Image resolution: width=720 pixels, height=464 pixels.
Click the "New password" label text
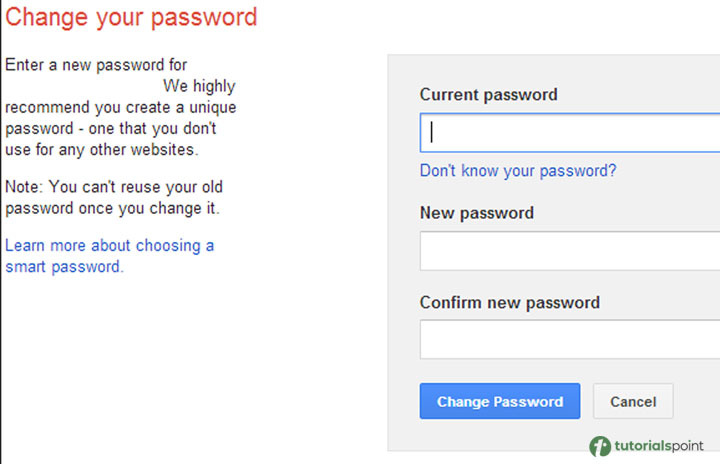[477, 213]
